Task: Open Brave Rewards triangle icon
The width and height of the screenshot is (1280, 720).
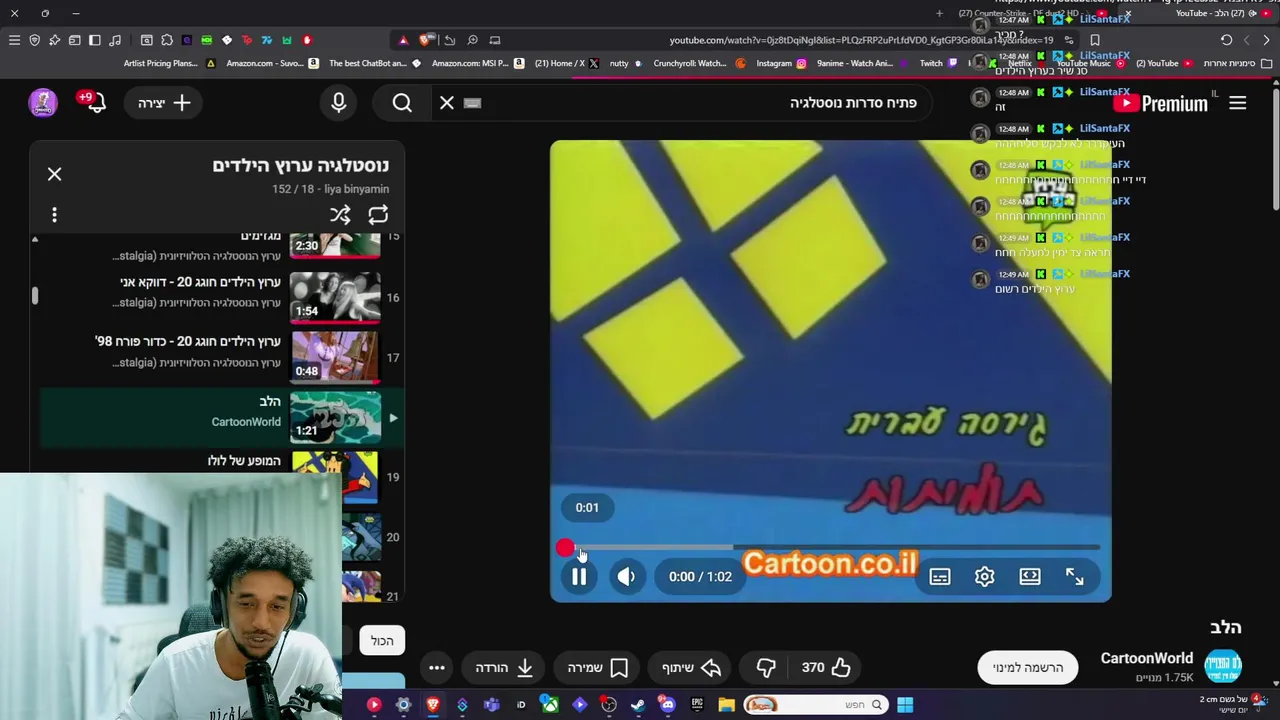Action: point(403,40)
